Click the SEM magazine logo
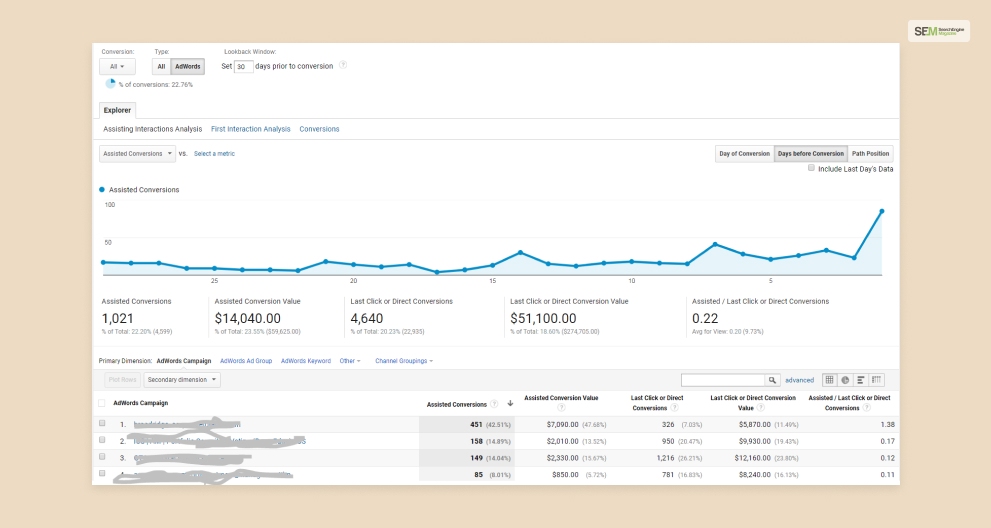 939,31
